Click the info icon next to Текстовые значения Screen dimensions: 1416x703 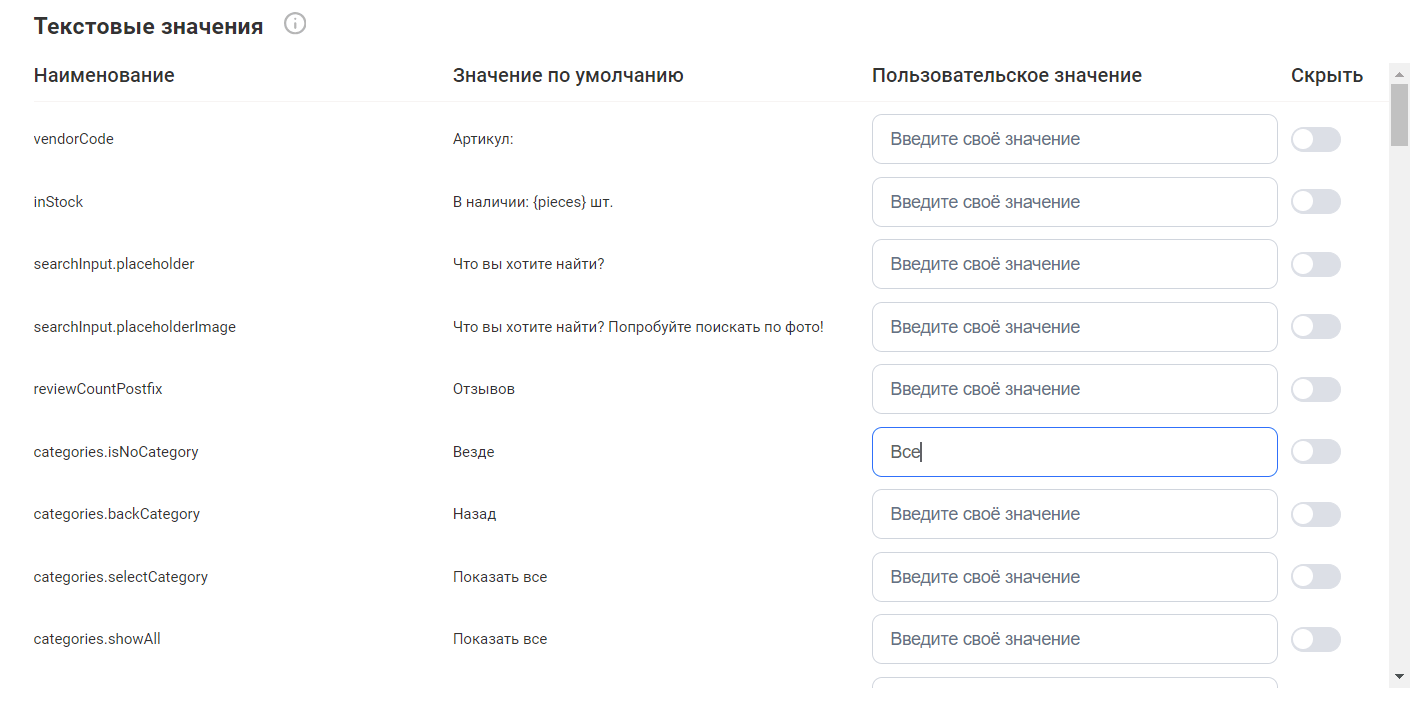point(295,24)
